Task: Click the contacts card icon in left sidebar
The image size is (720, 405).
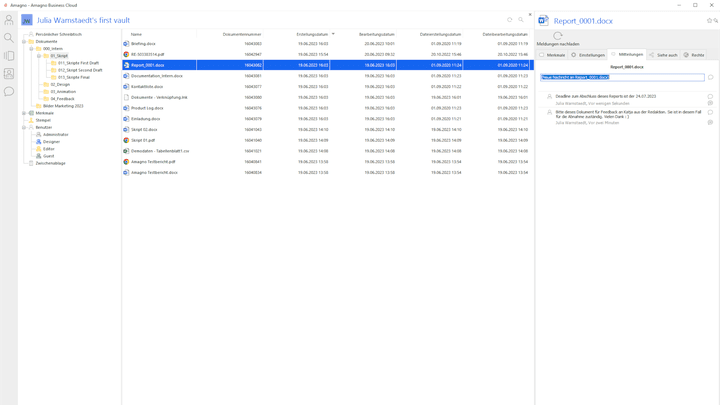Action: (9, 74)
